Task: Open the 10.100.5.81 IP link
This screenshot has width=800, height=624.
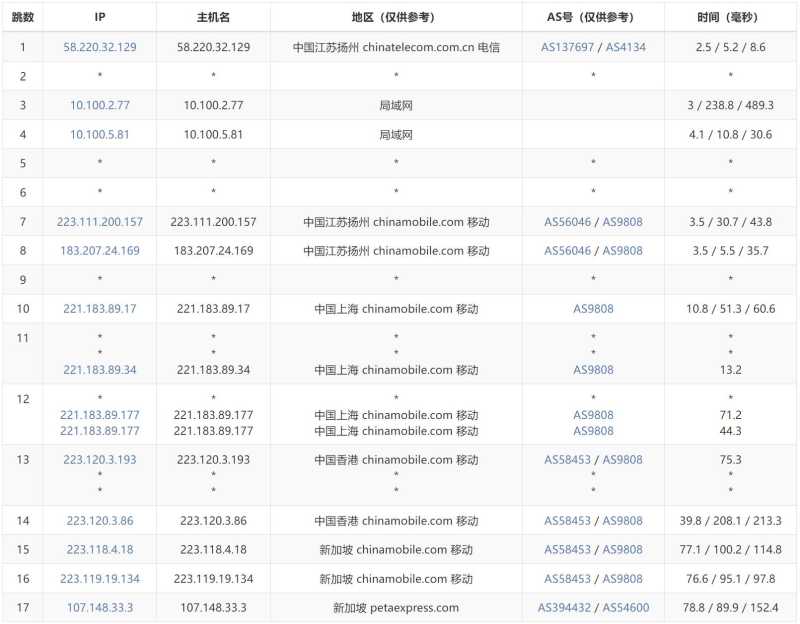Action: tap(98, 134)
